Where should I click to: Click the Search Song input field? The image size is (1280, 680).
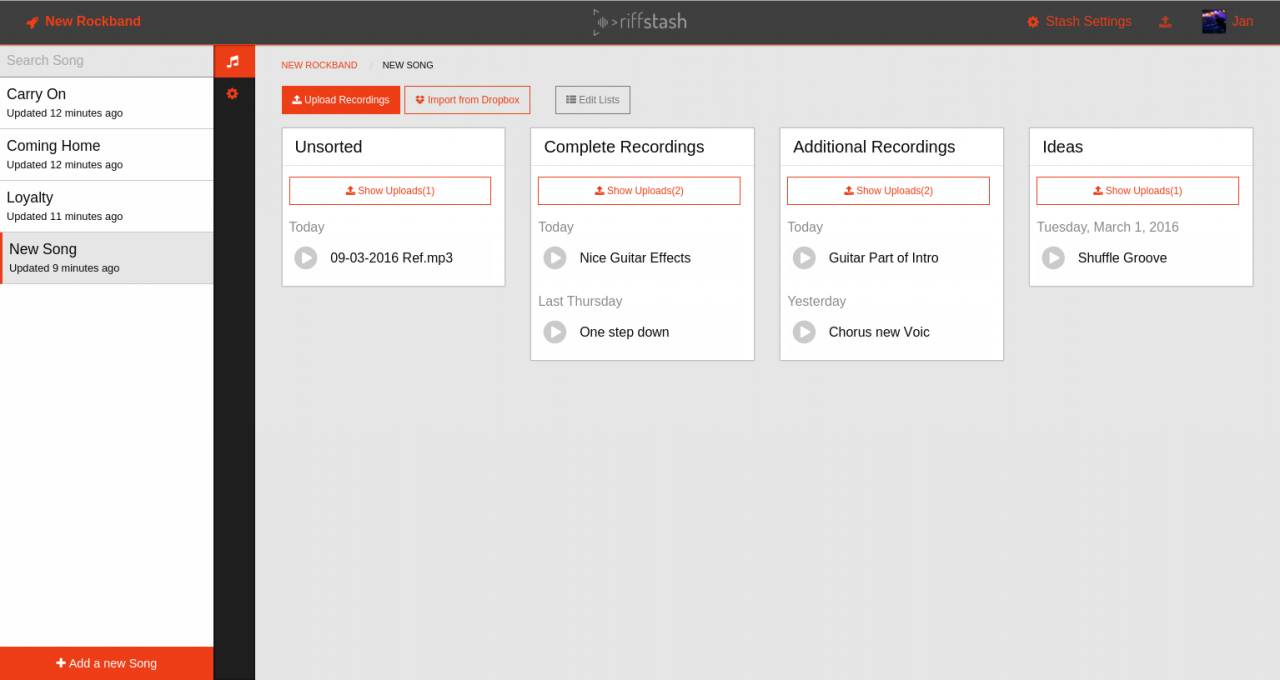(x=106, y=60)
